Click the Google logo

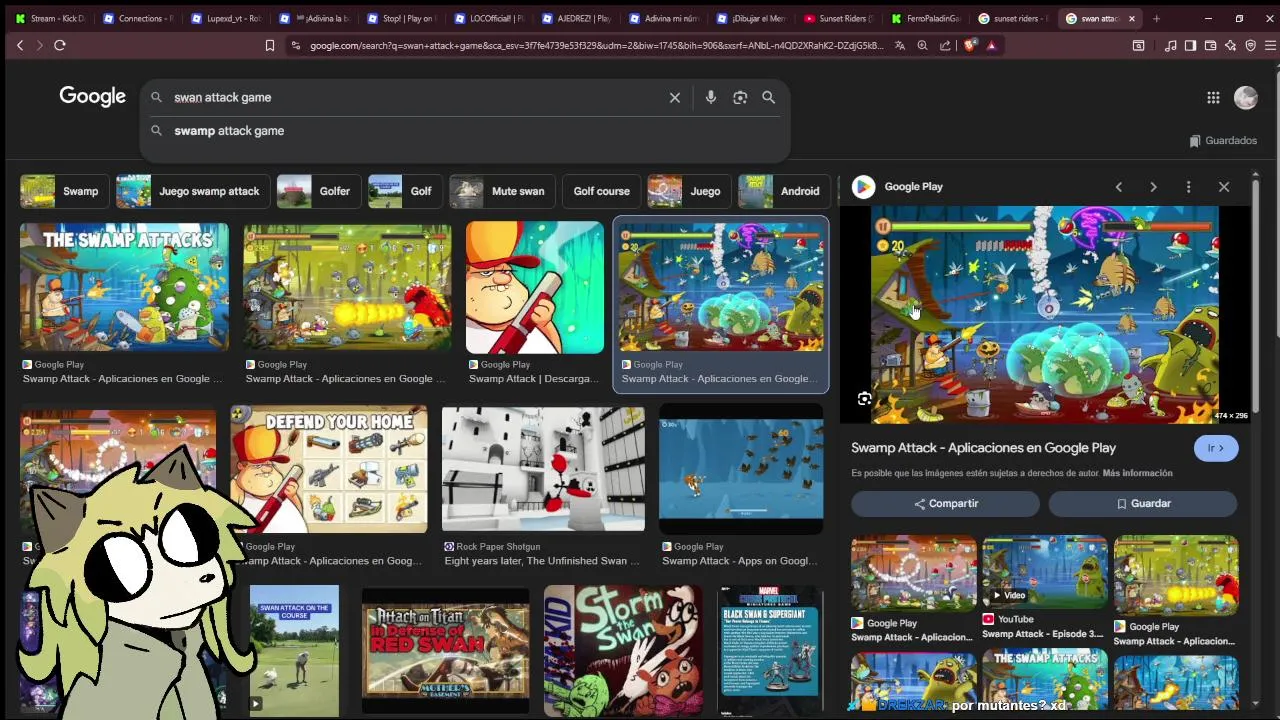(92, 96)
